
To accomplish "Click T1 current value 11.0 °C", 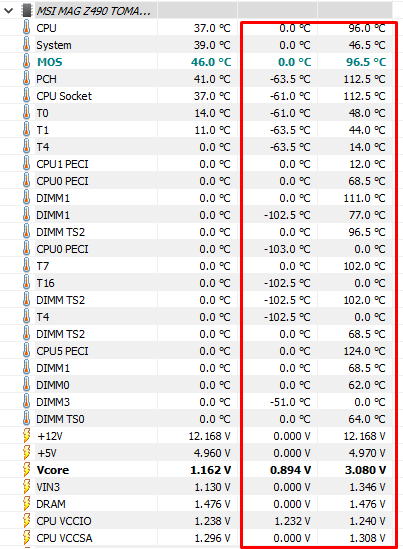I will tap(213, 130).
